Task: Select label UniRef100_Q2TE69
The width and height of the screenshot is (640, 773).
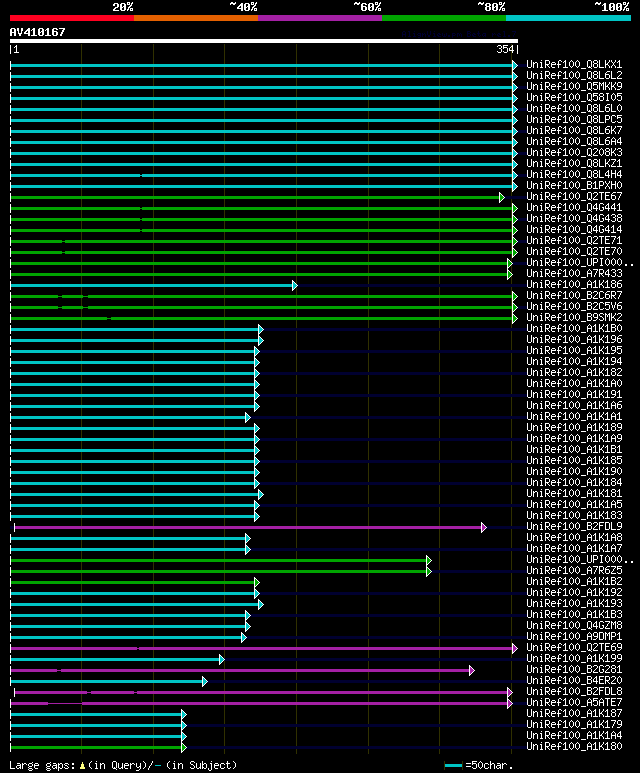Action: pyautogui.click(x=574, y=647)
